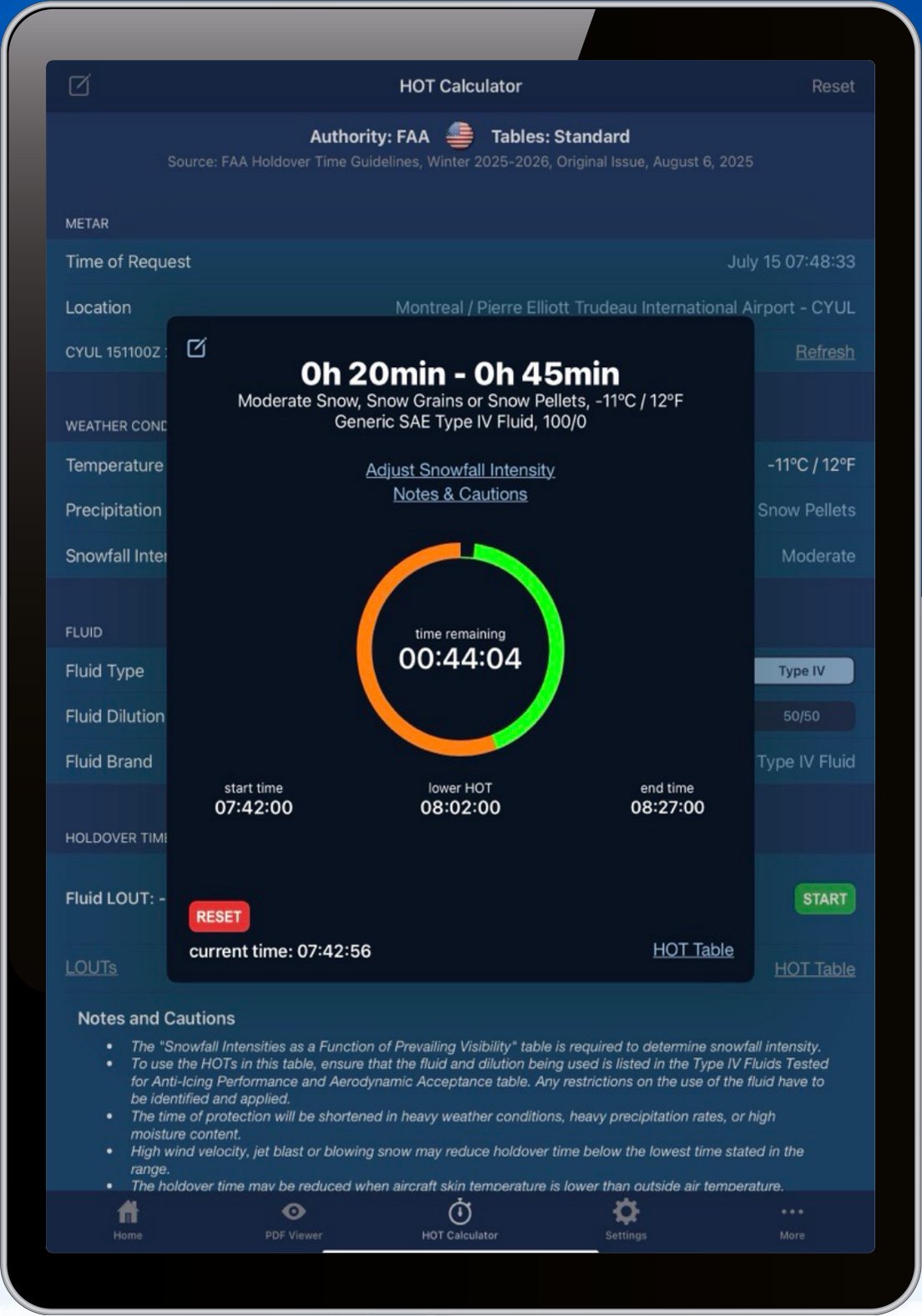
Task: Click the 0h 20min - 0h 45min heading
Action: (x=460, y=373)
